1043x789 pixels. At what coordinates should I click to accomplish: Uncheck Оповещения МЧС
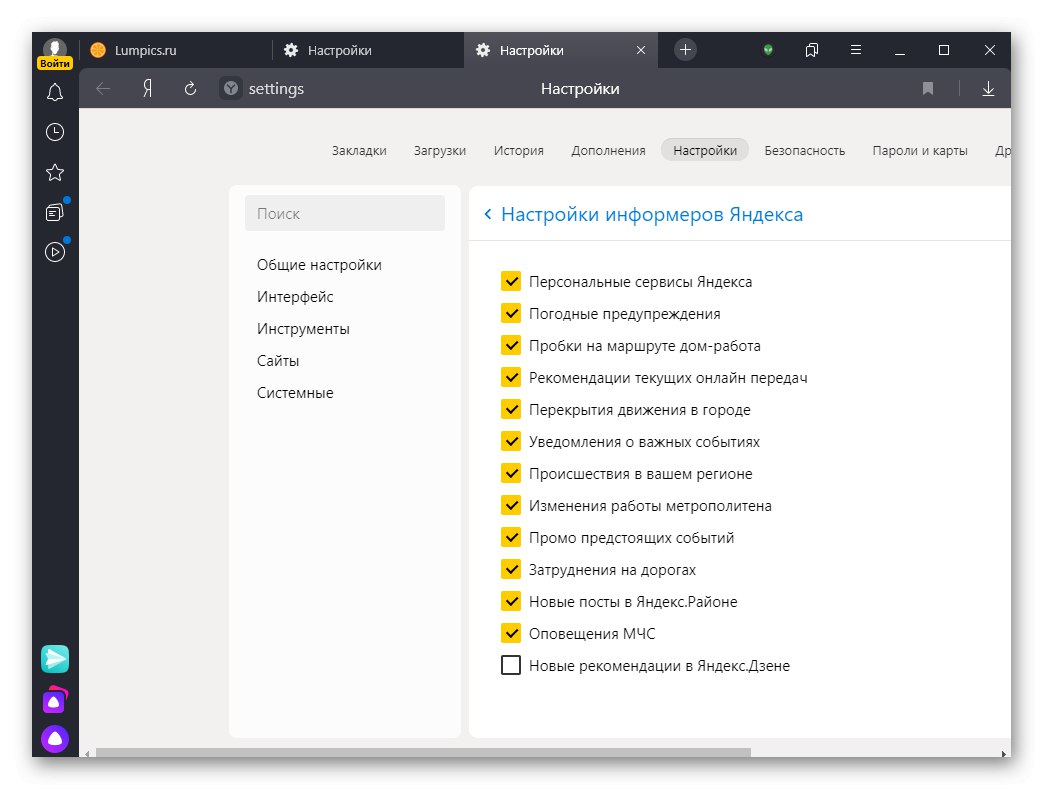(x=511, y=633)
